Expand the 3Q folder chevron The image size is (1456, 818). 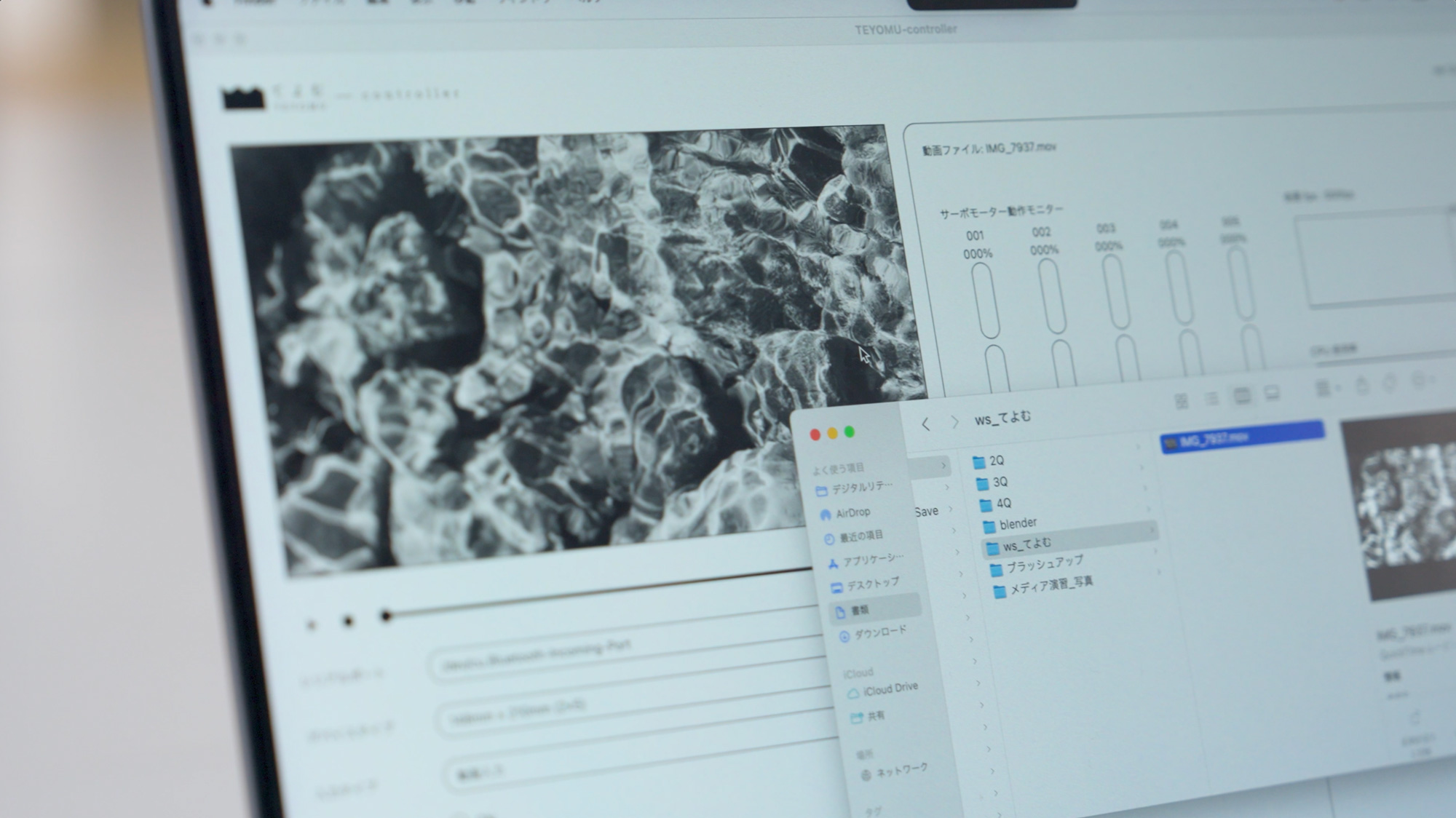tap(1141, 467)
